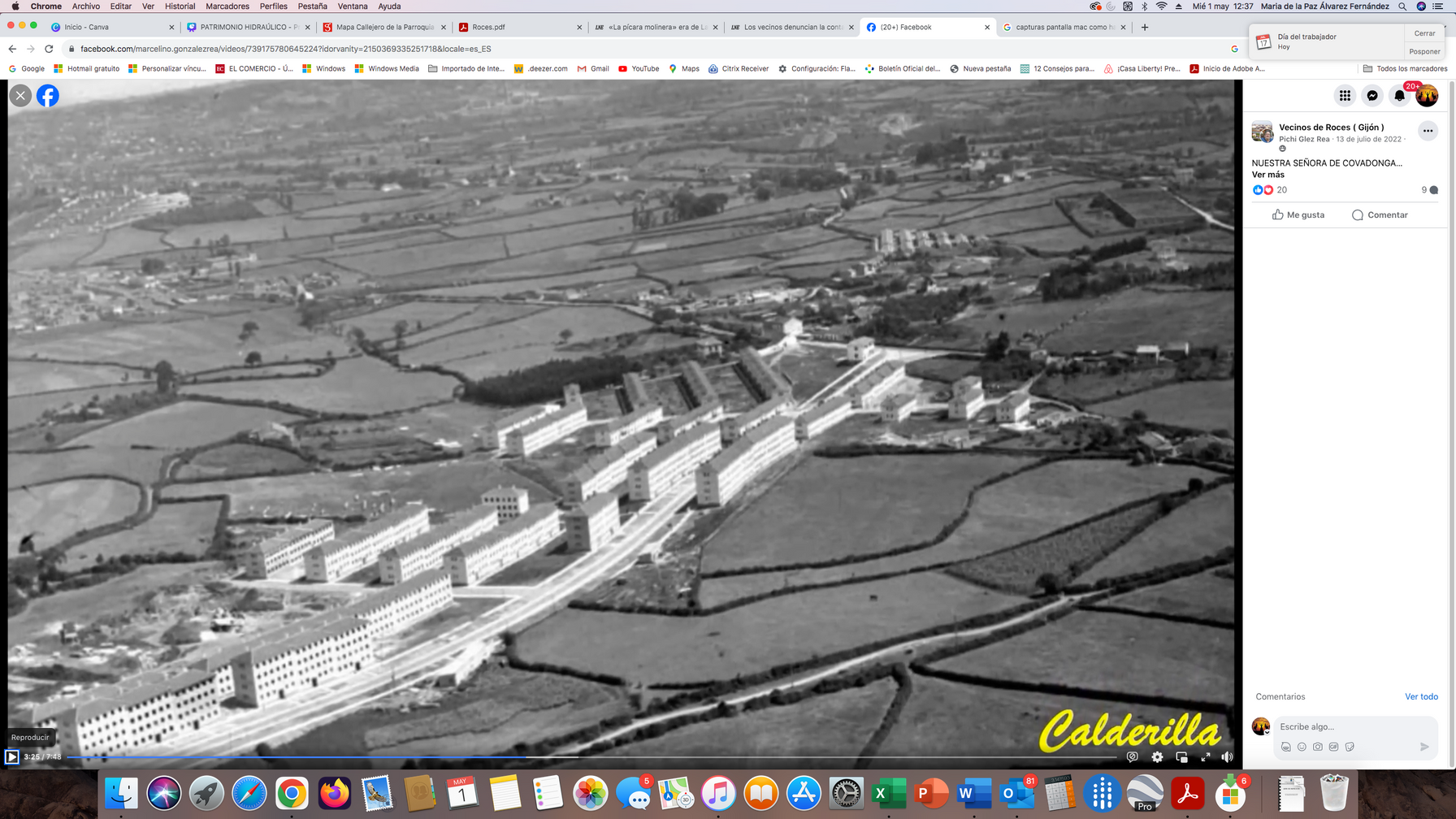Open the Facebook apps grid menu
The width and height of the screenshot is (1456, 819).
pos(1345,96)
